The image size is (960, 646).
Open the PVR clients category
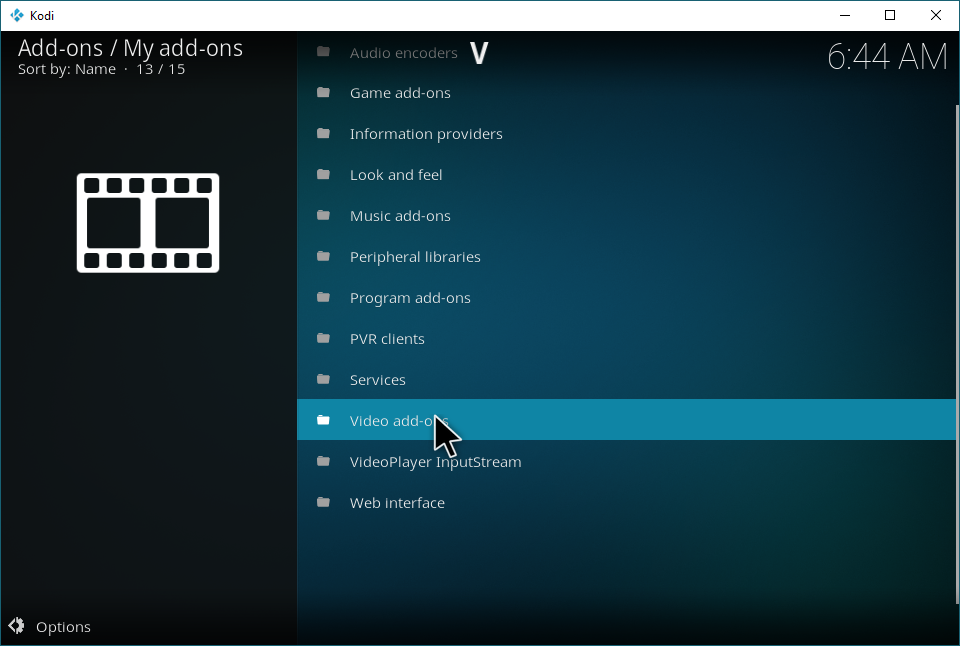point(626,339)
